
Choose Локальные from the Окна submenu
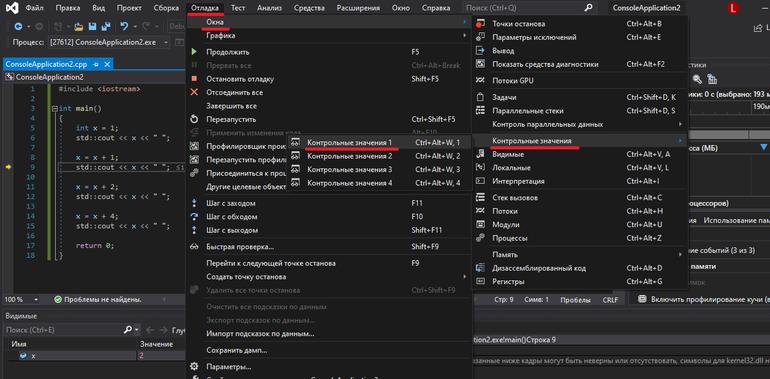pyautogui.click(x=579, y=168)
